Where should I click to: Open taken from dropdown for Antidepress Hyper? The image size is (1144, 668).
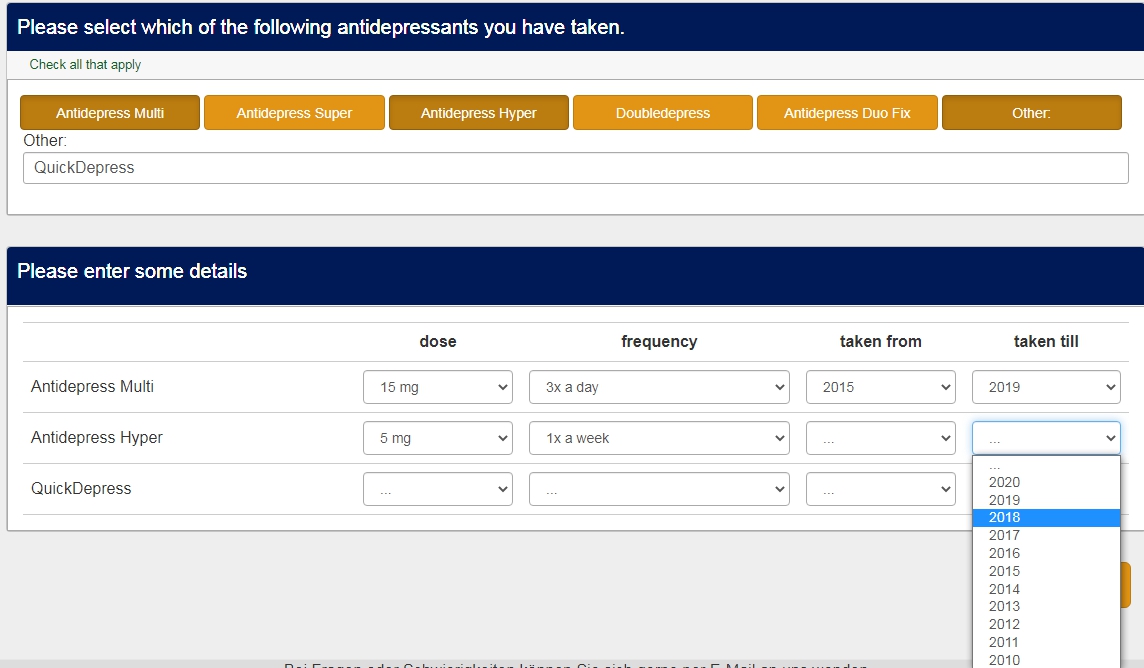point(880,438)
